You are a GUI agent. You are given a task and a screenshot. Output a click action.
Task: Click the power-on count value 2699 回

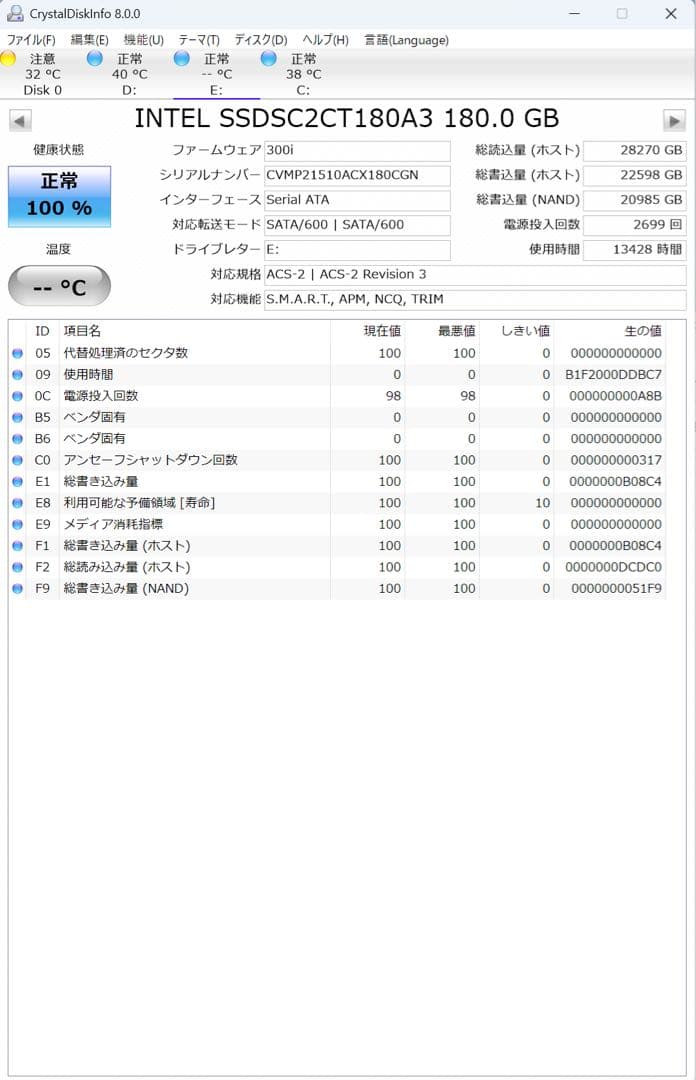point(635,225)
